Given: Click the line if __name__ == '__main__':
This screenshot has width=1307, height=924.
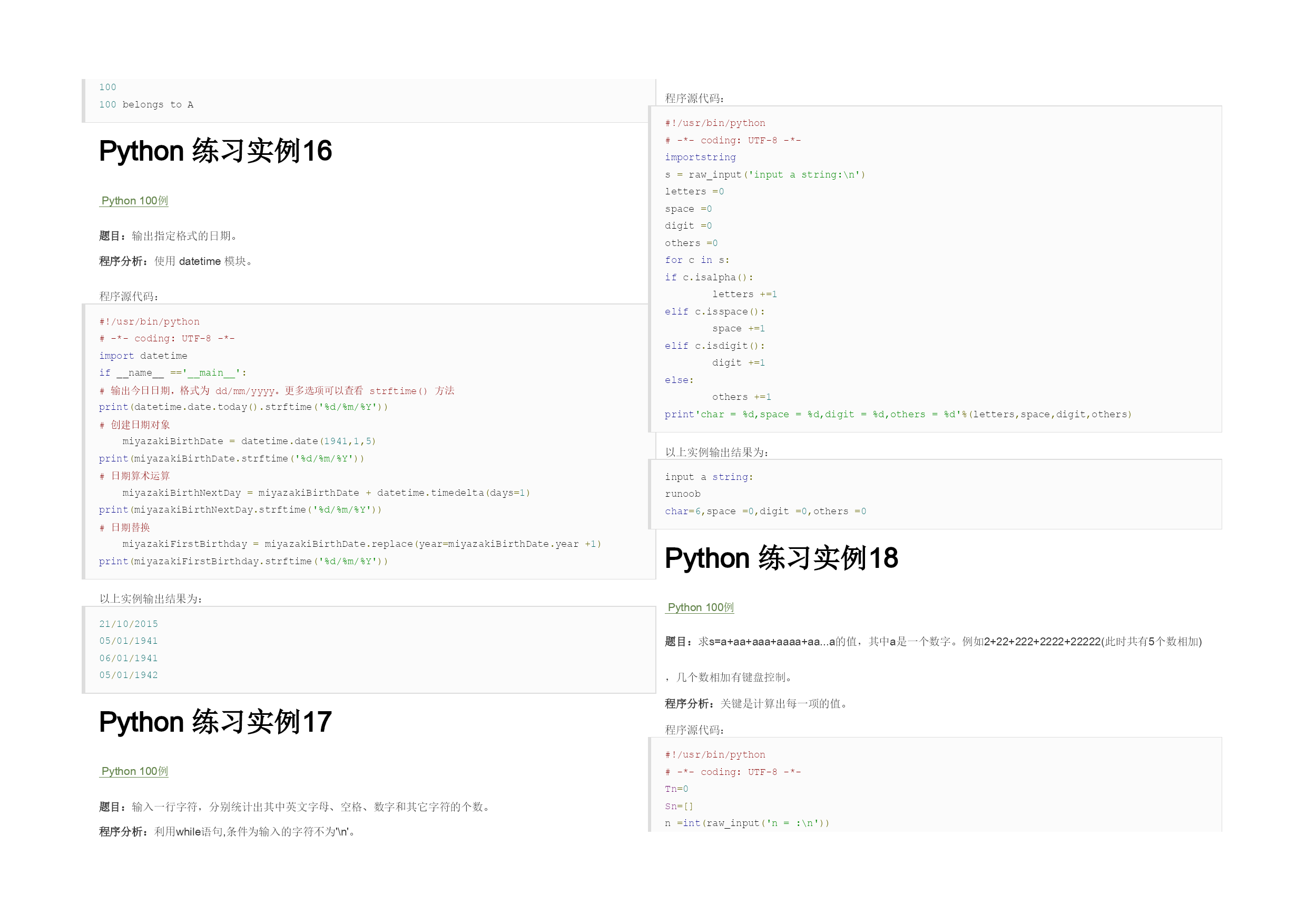Looking at the screenshot, I should click(172, 373).
